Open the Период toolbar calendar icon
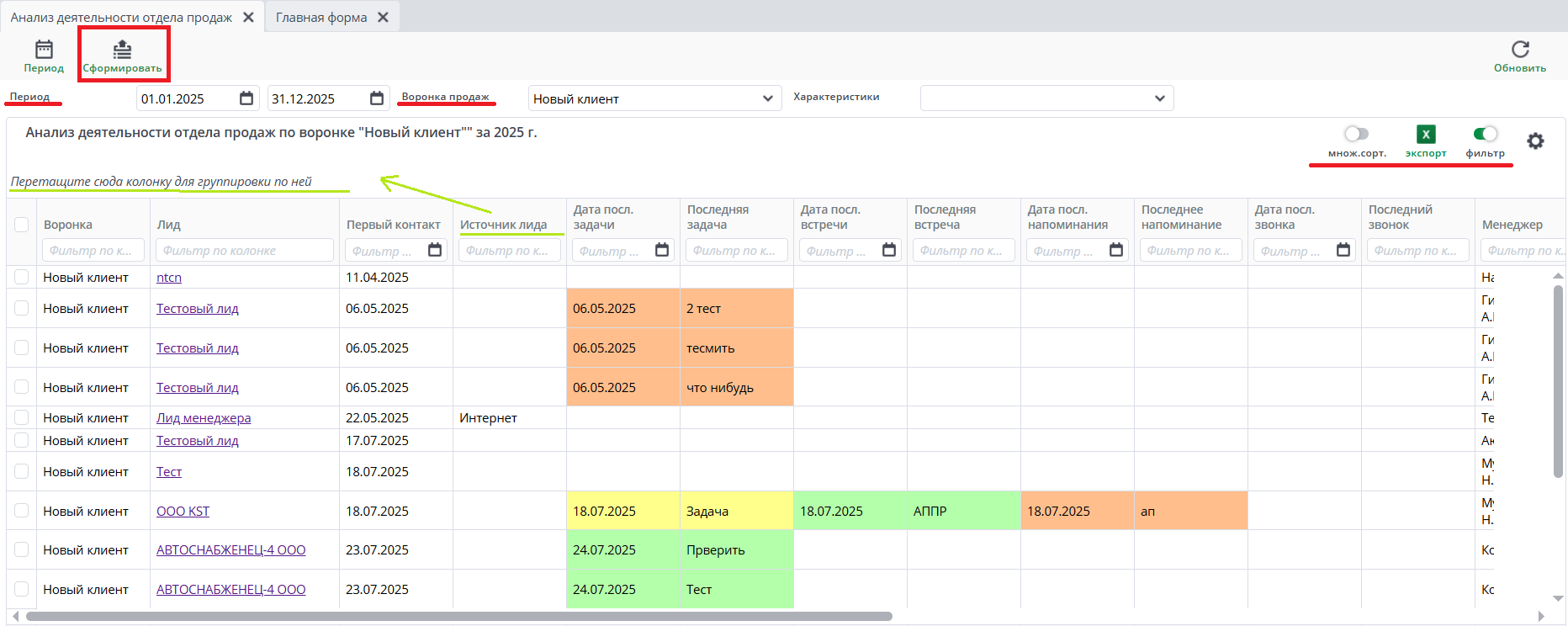 pos(44,50)
